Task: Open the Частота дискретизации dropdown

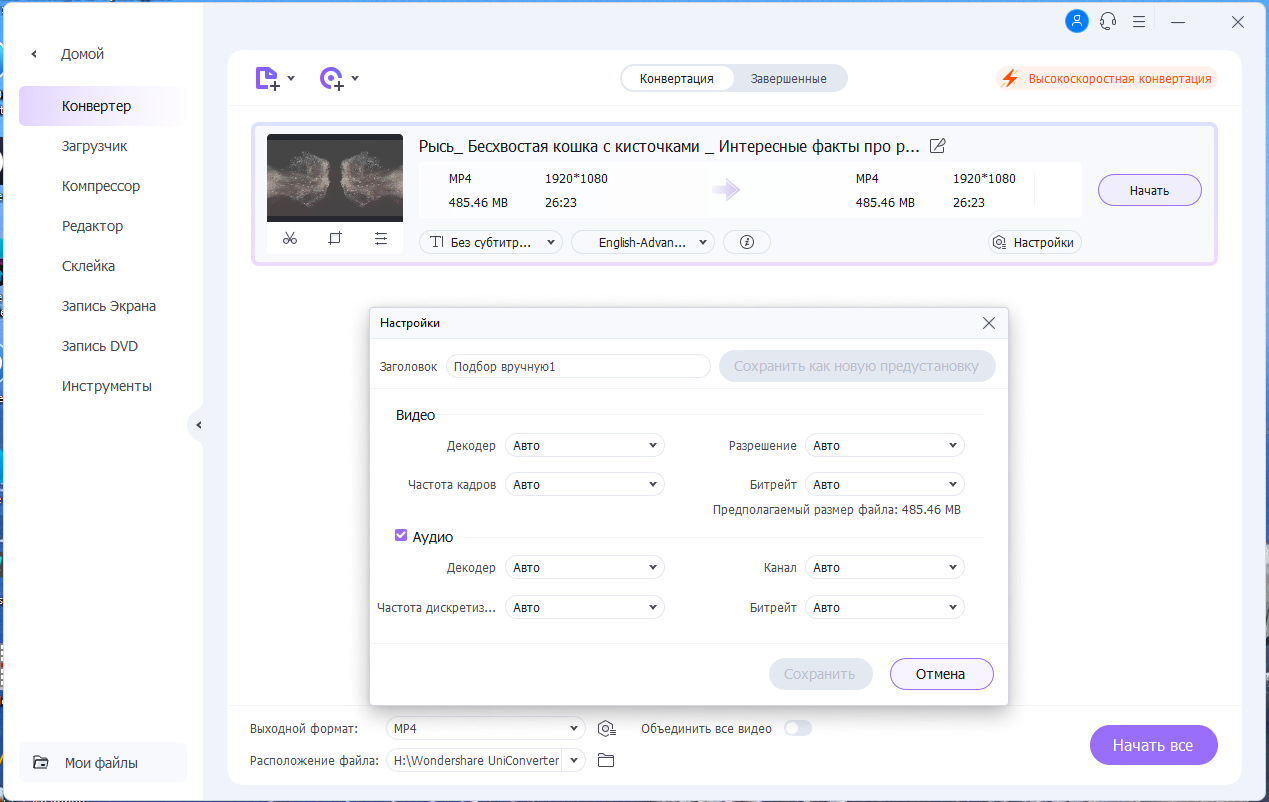Action: [x=585, y=607]
